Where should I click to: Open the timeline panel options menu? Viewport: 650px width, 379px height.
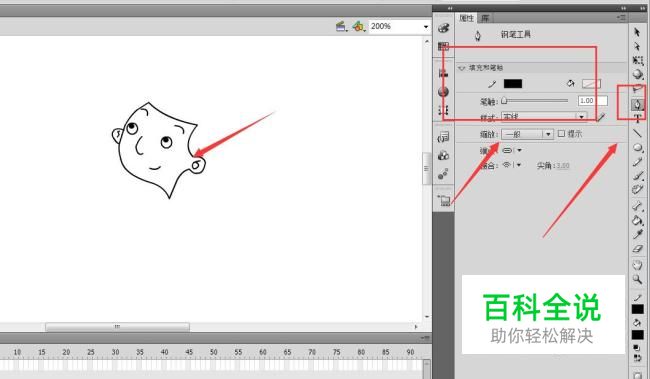coord(425,338)
